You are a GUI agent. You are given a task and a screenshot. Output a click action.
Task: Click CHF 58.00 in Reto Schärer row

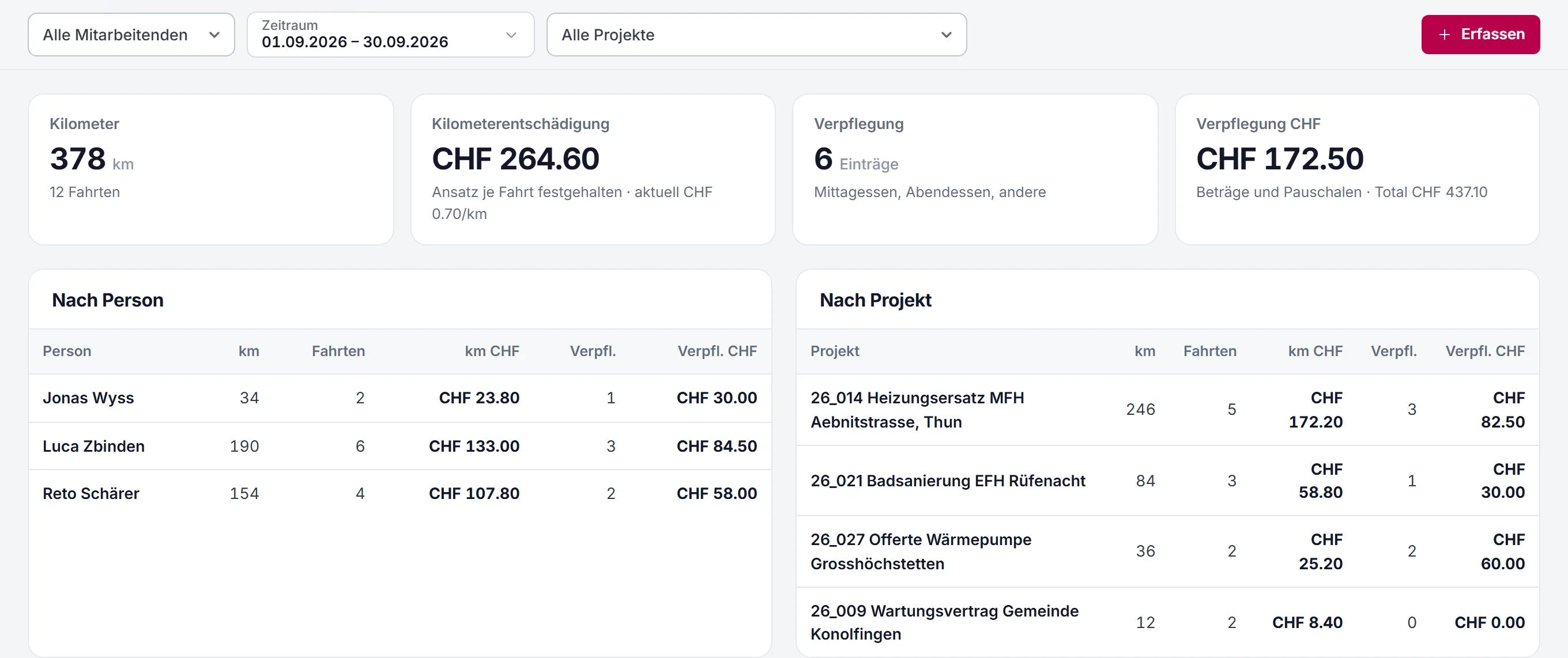click(x=717, y=493)
